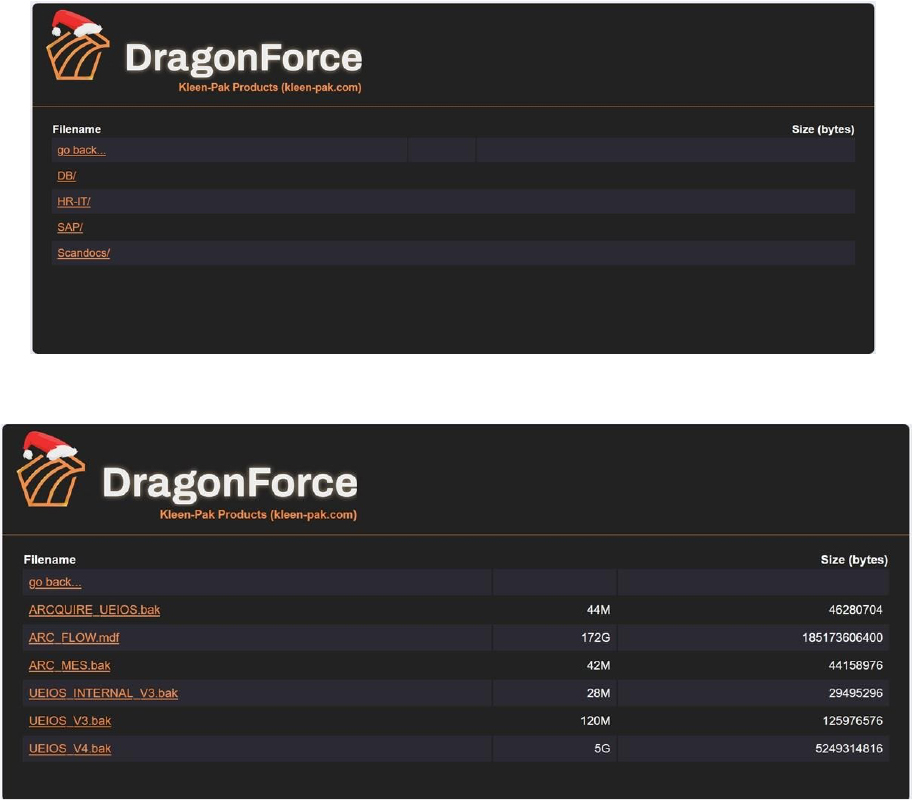Open the HR-IT/ folder

74,201
